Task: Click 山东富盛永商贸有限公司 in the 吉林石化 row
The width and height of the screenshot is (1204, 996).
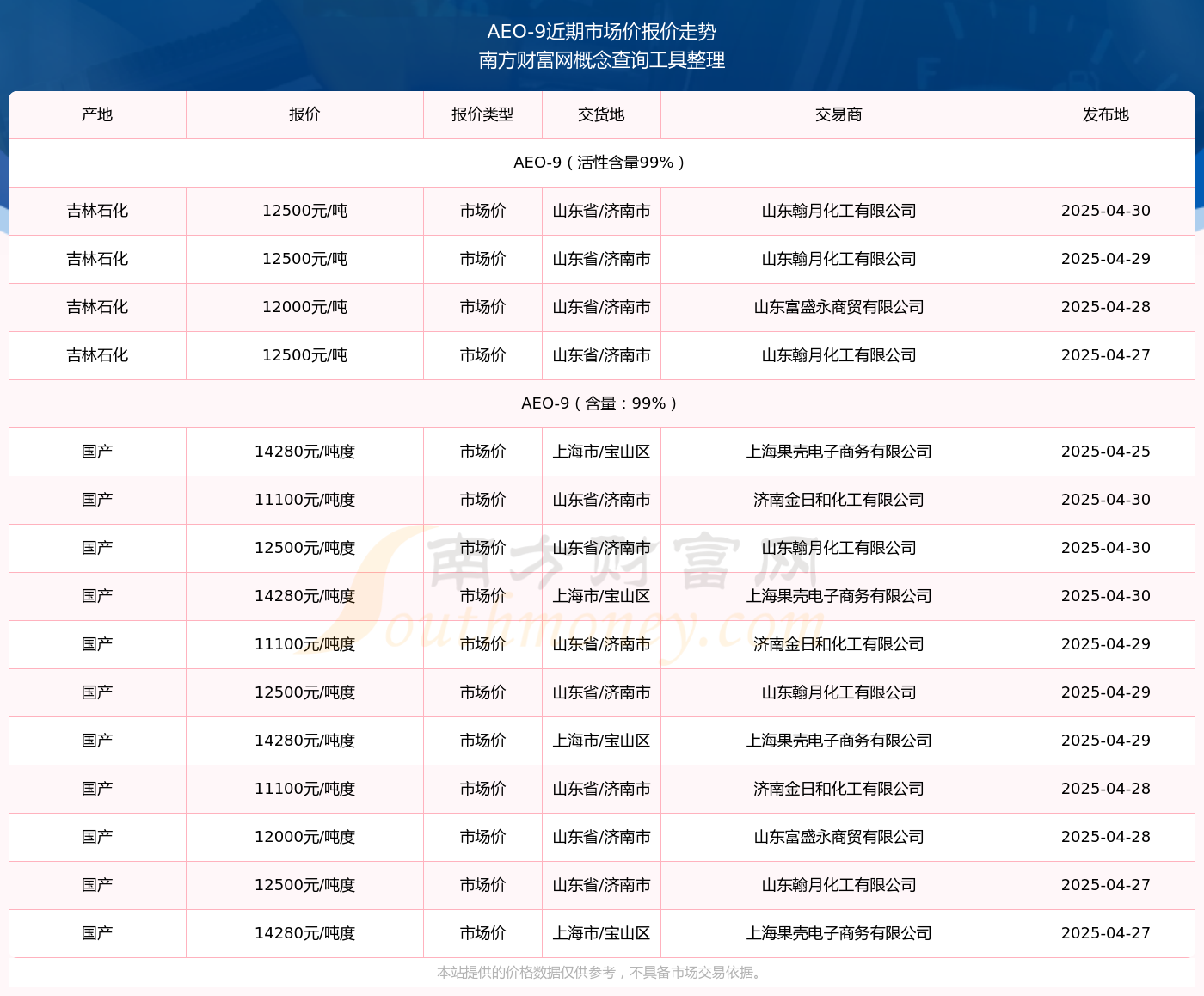Action: (838, 307)
